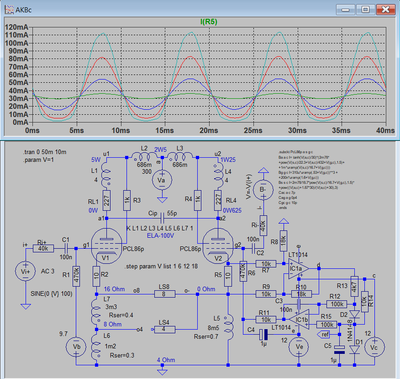Screen dimensions: 400x379
Task: Click the I(R5) trace label
Action: (209, 22)
